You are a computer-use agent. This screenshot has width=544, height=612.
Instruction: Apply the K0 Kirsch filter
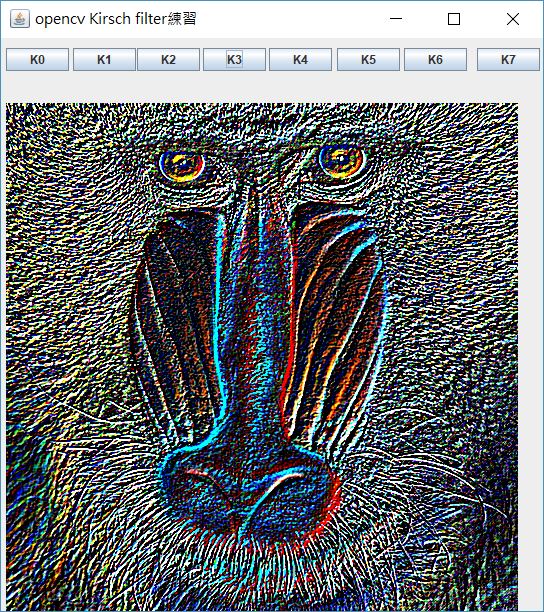click(37, 59)
